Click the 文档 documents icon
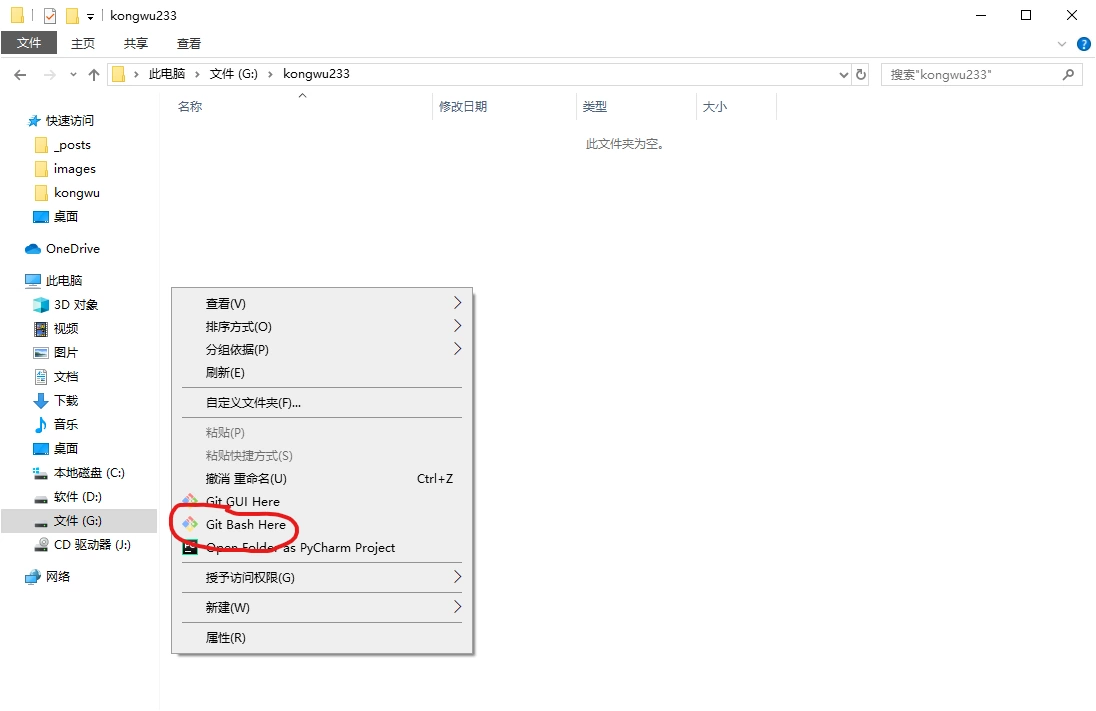 41,377
